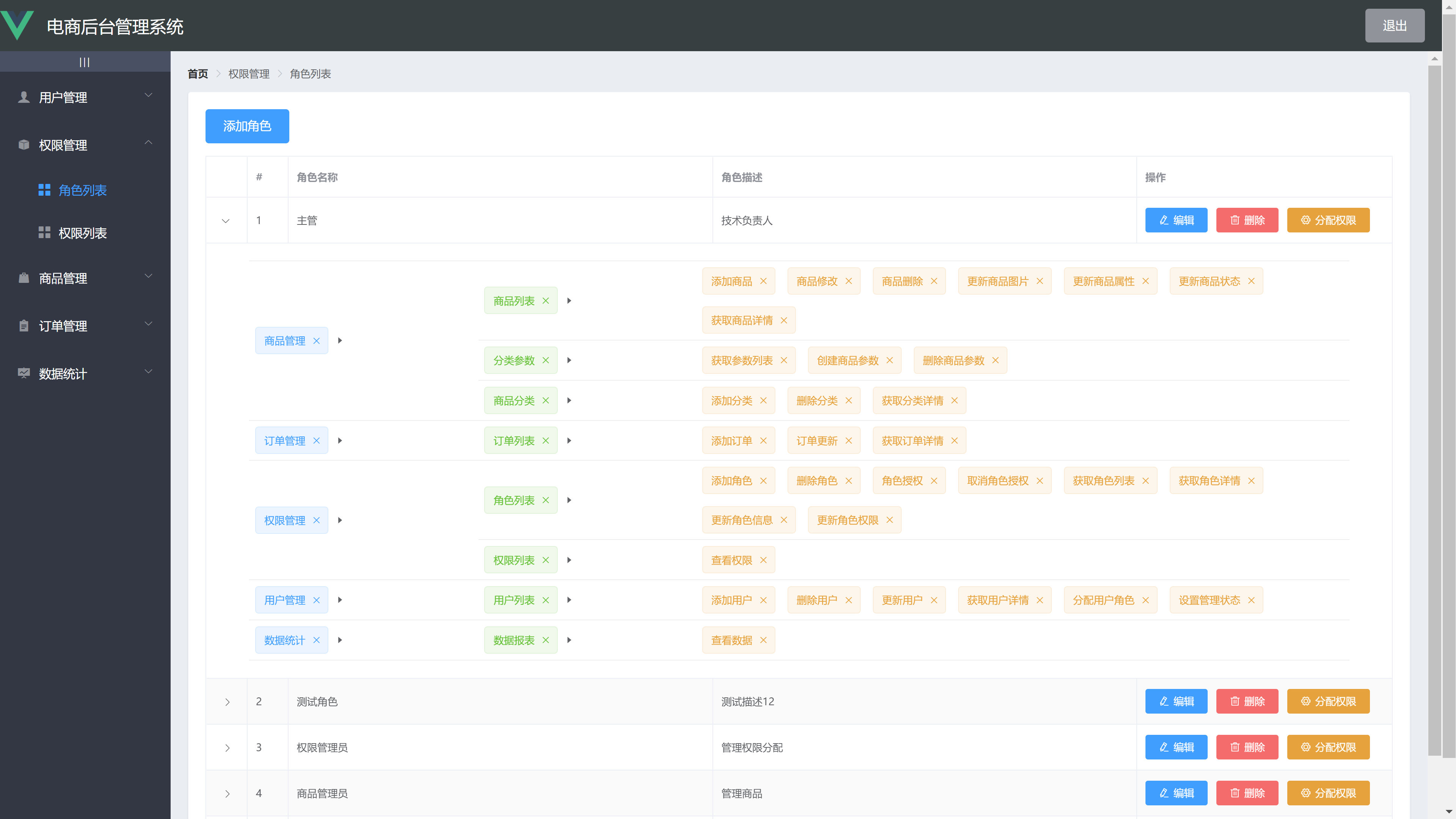Image resolution: width=1456 pixels, height=819 pixels.
Task: Expand the 测试角色 row
Action: coord(227,701)
